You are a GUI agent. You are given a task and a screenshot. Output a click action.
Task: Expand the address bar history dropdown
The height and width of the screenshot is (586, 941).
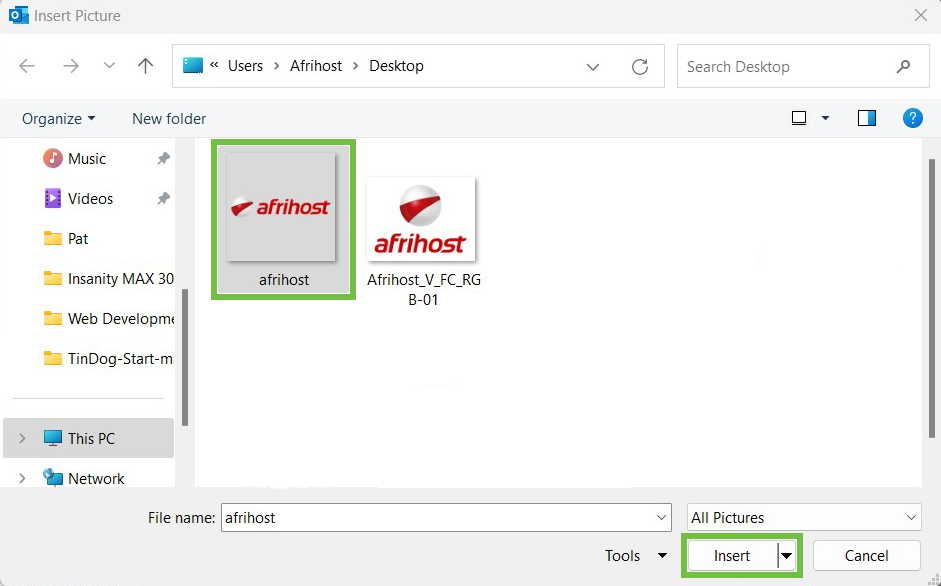(x=593, y=67)
